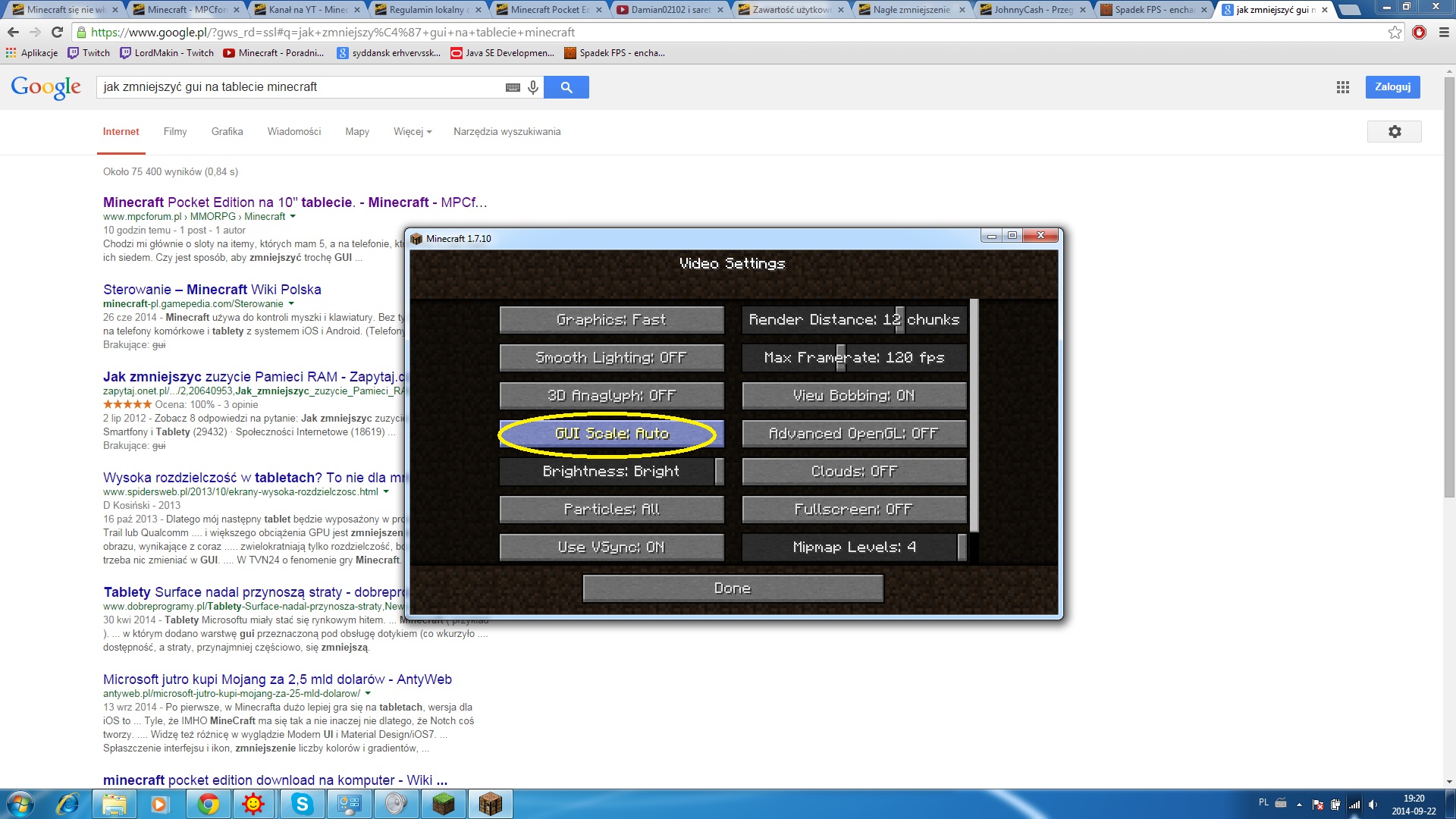Image resolution: width=1456 pixels, height=819 pixels.
Task: Toggle 3D Anaglyph setting
Action: pos(611,396)
